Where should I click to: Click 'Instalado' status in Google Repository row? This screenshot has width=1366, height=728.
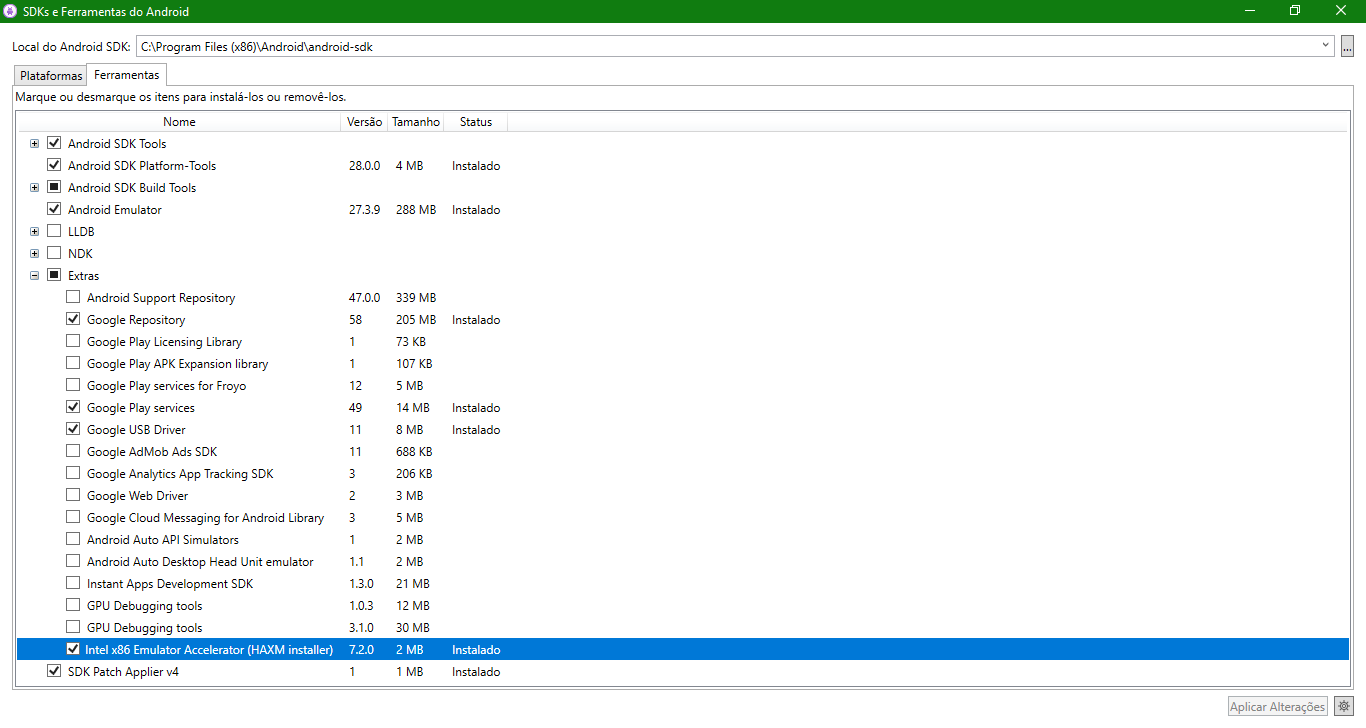(476, 320)
